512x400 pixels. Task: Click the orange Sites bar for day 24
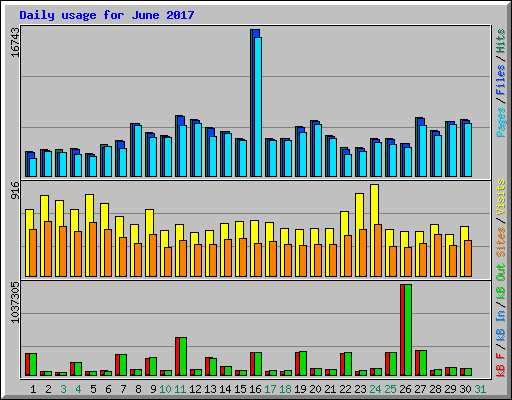(x=378, y=250)
